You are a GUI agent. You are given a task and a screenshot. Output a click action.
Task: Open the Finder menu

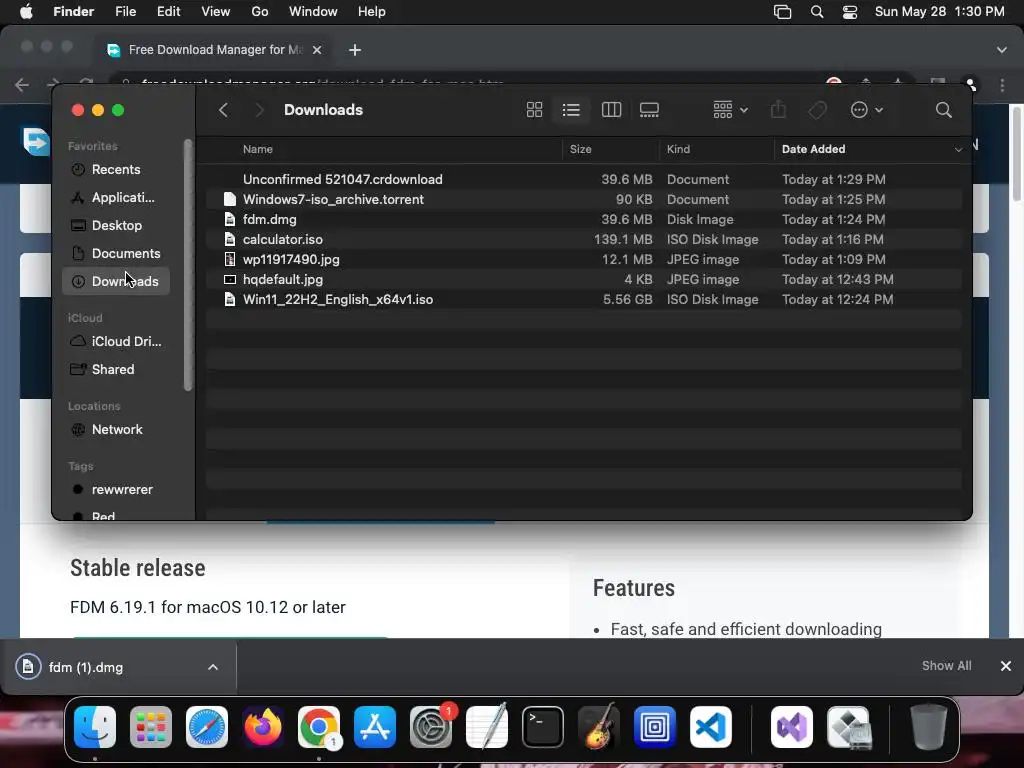[73, 12]
